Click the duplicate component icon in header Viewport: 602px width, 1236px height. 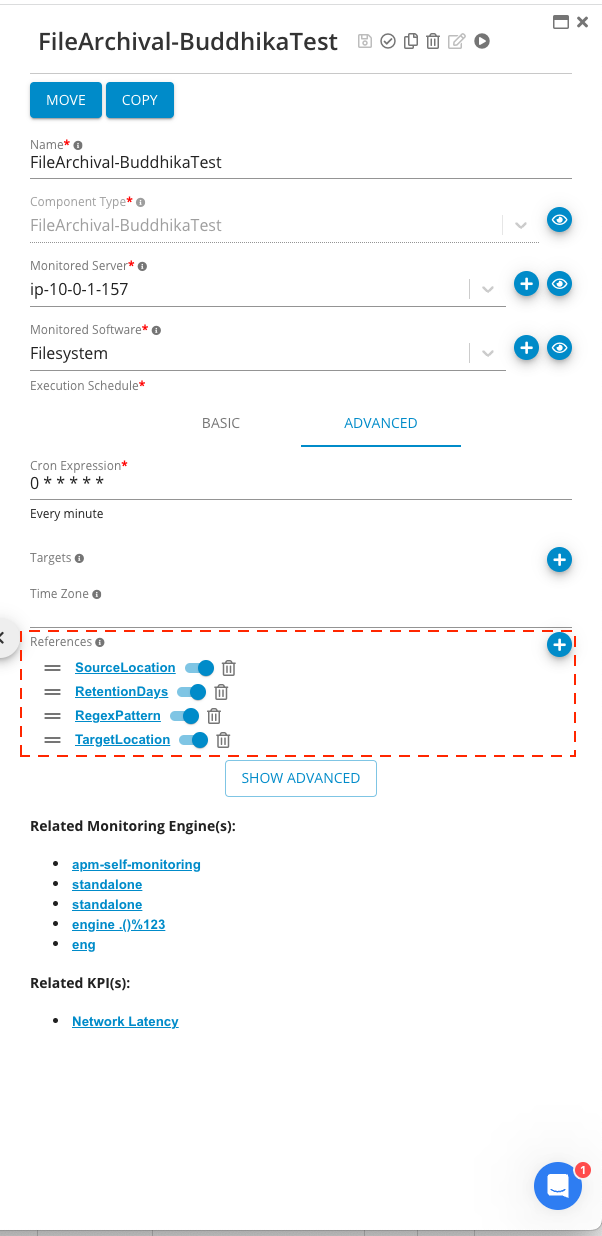[x=410, y=41]
